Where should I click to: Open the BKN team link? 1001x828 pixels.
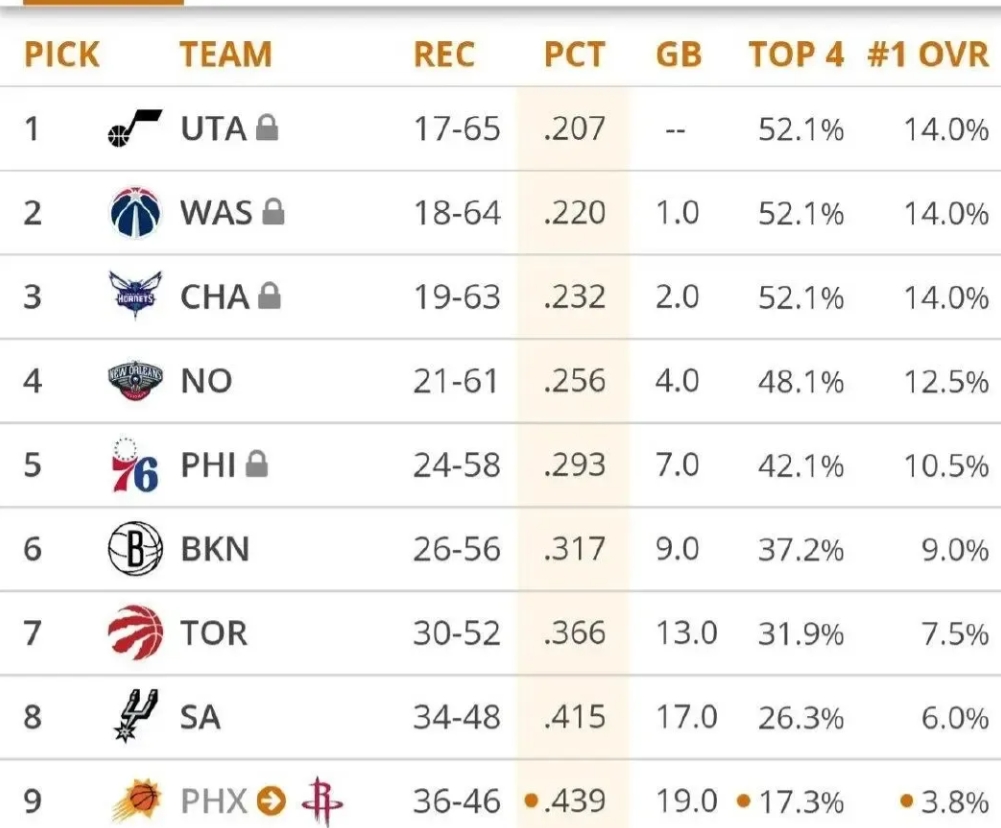pyautogui.click(x=214, y=549)
